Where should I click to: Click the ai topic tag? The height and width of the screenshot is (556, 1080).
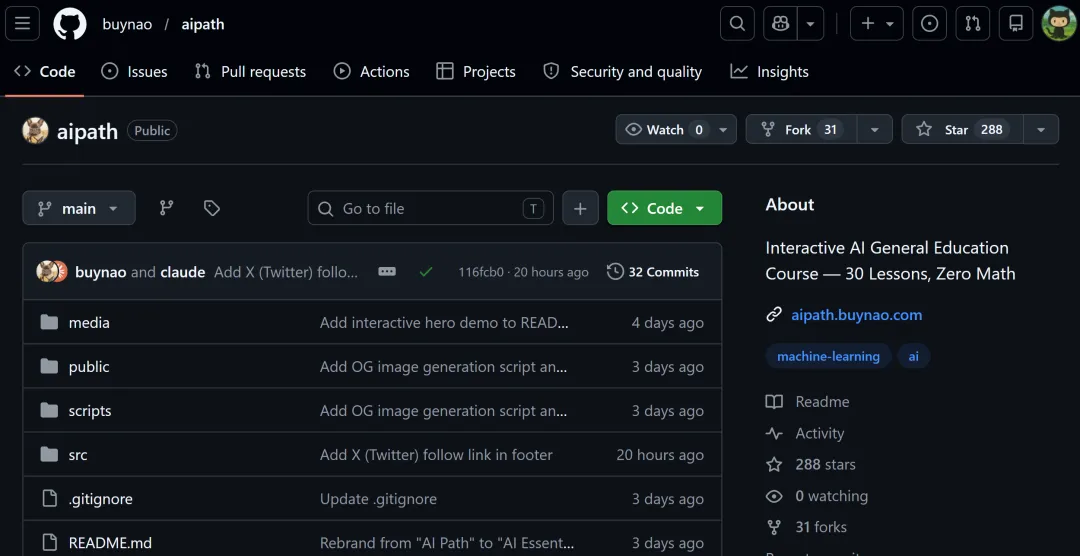(913, 356)
